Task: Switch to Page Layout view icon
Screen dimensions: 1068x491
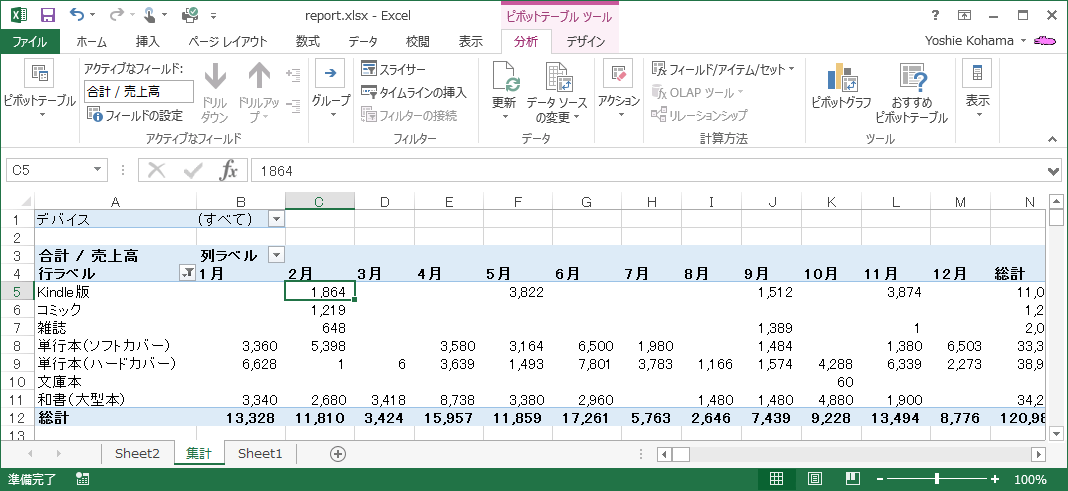Action: [x=815, y=479]
